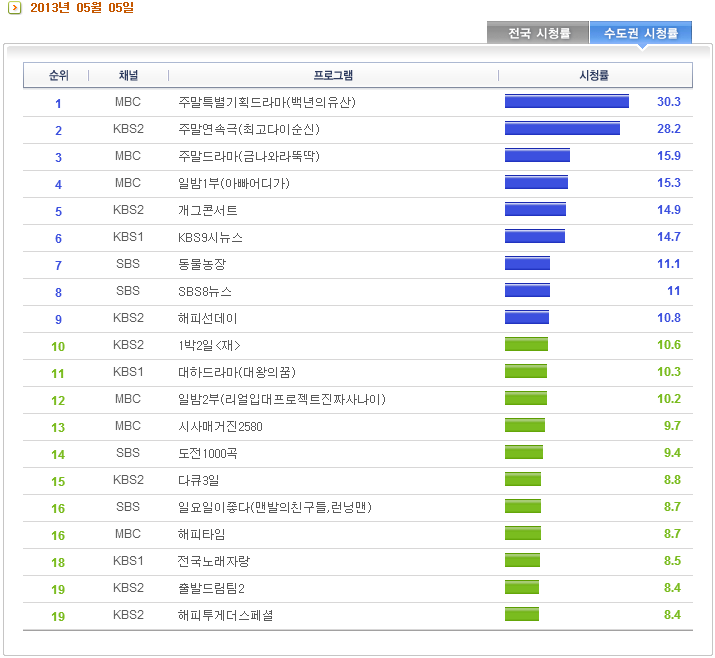Click rank number 10
This screenshot has width=715, height=658.
tap(58, 347)
